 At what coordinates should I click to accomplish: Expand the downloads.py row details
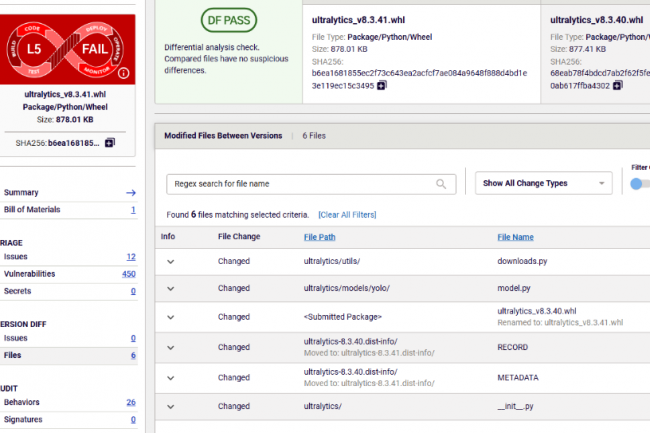(170, 262)
